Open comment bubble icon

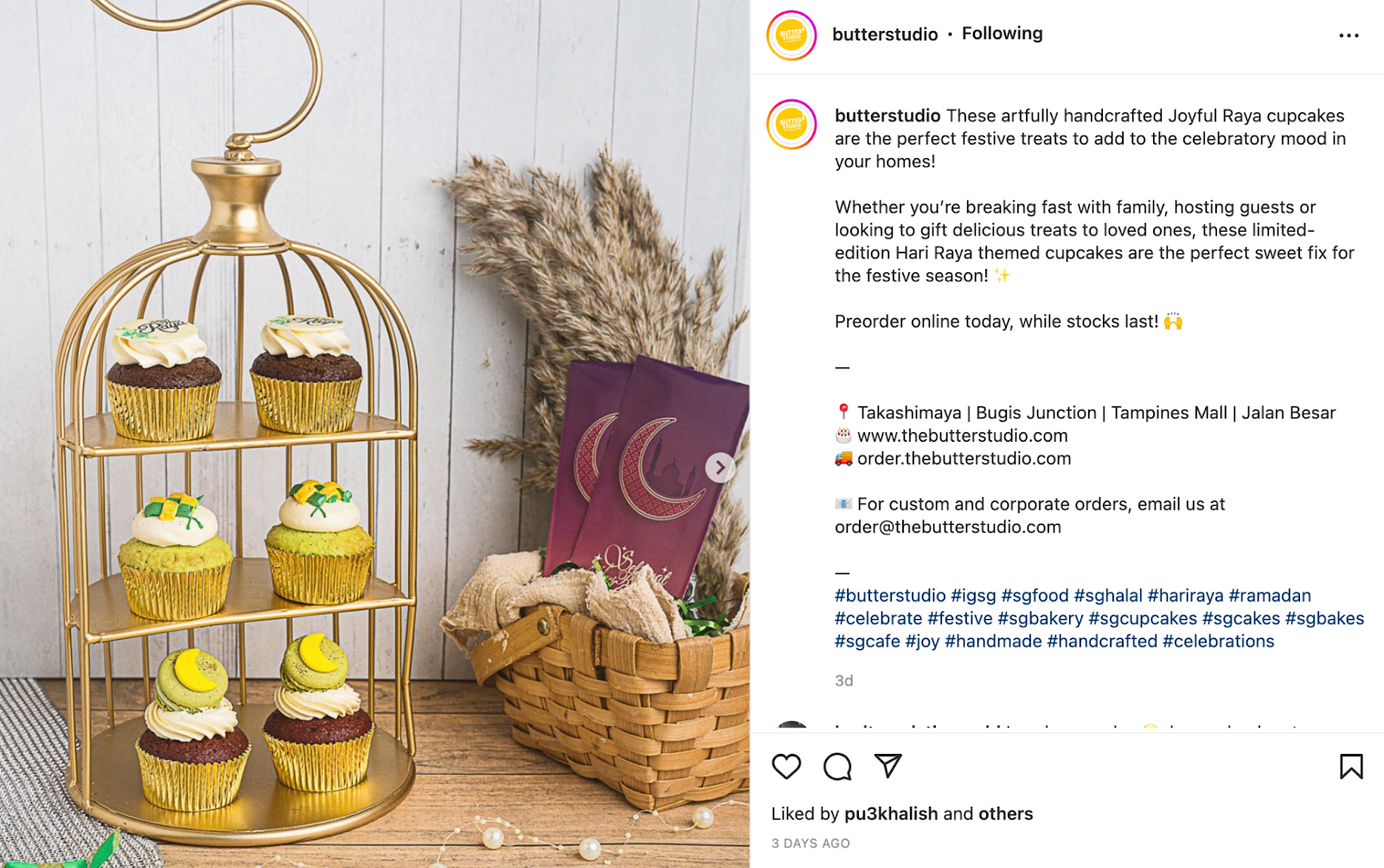click(837, 766)
